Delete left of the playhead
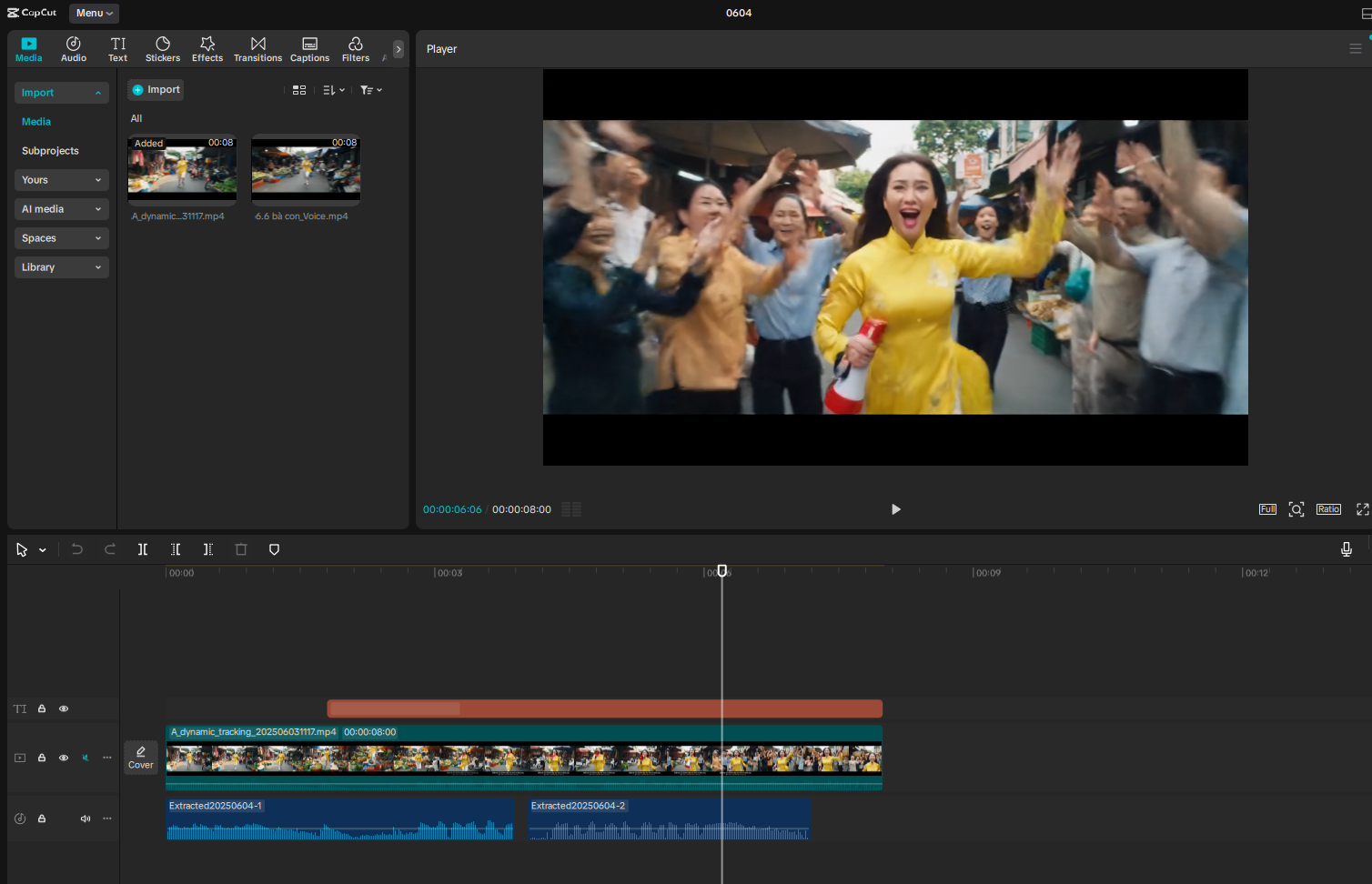1372x884 pixels. click(x=176, y=549)
